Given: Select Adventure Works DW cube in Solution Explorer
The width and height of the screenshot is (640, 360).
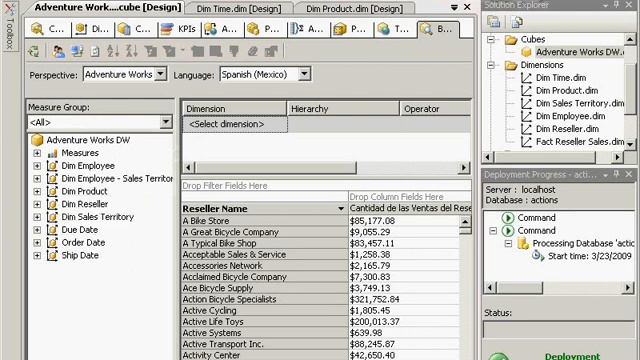Looking at the screenshot, I should click(x=580, y=52).
